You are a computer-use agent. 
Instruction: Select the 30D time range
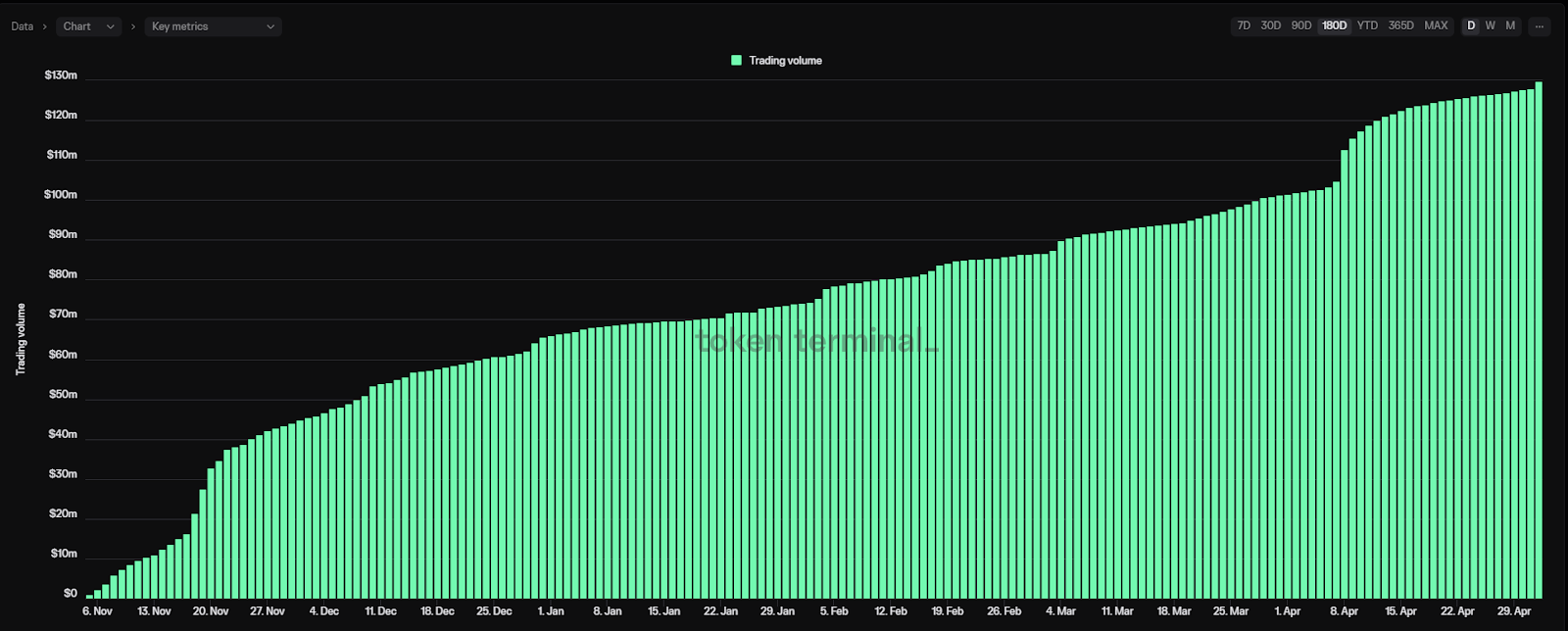pos(1271,25)
